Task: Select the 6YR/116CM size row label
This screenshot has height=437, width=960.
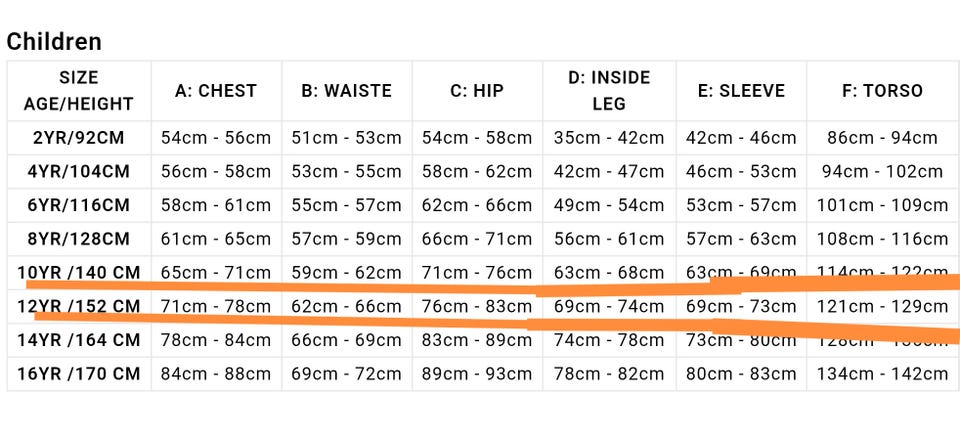Action: click(79, 206)
